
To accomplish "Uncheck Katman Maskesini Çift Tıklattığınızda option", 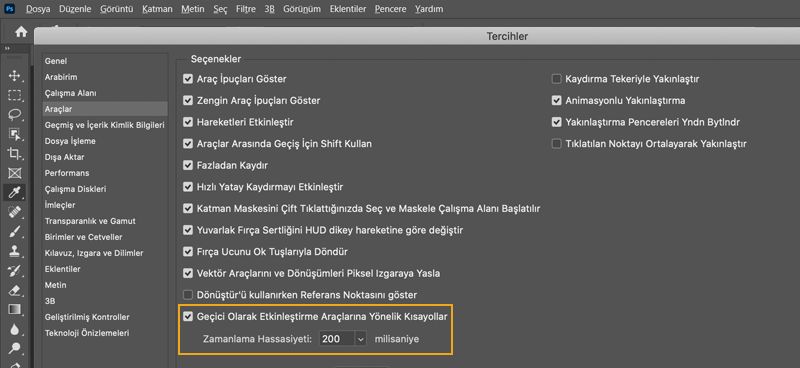I will 188,209.
